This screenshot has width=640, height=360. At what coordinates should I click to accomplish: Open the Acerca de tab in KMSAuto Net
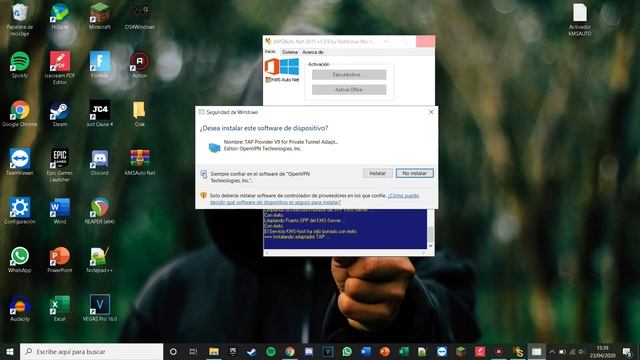(313, 52)
